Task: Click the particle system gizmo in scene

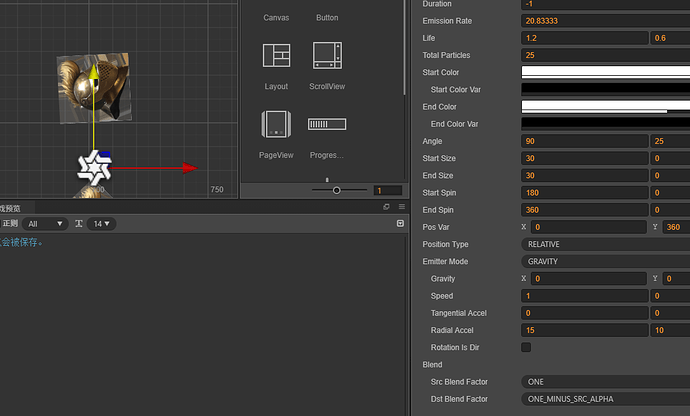Action: click(93, 167)
